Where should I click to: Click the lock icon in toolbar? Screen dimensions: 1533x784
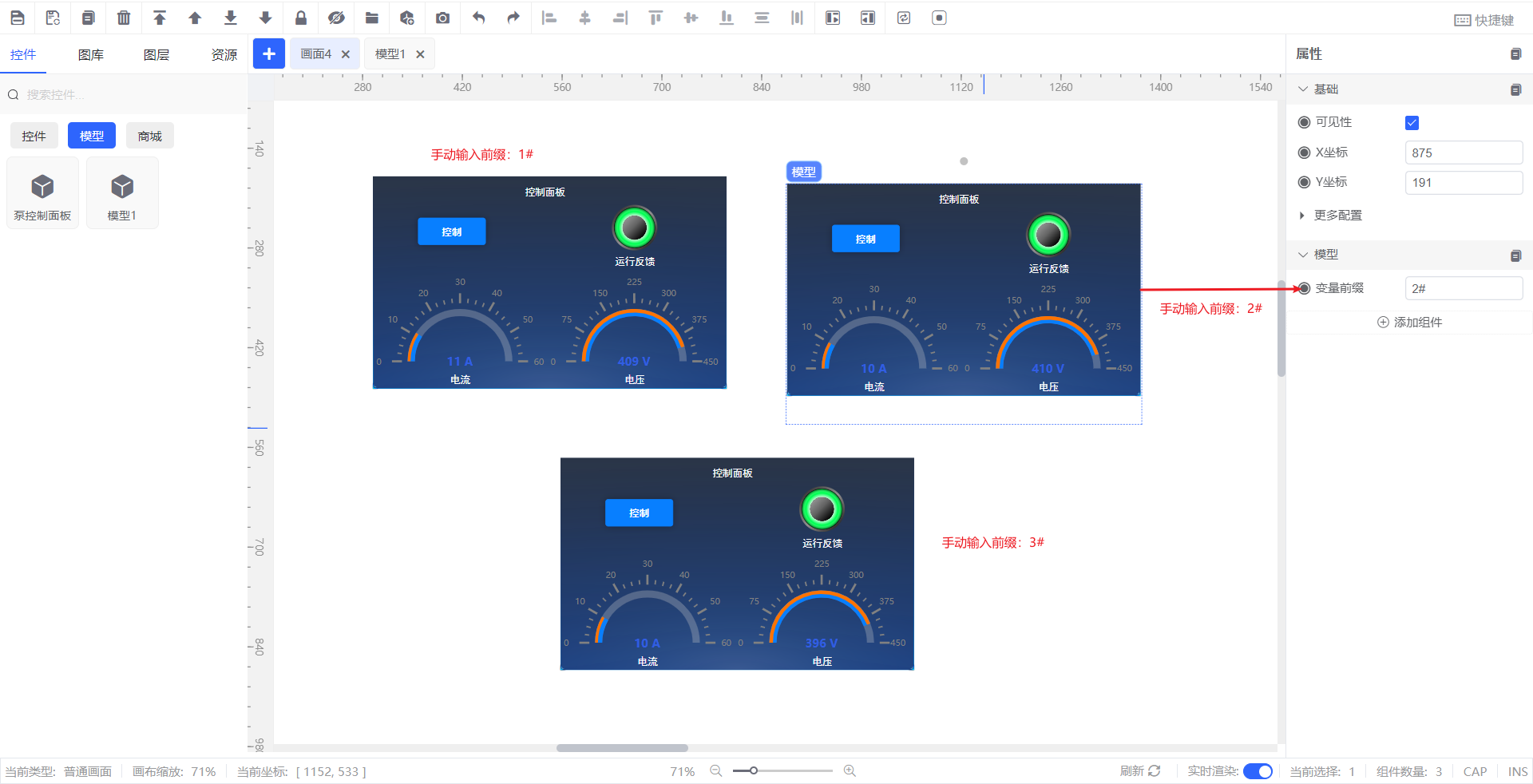301,18
